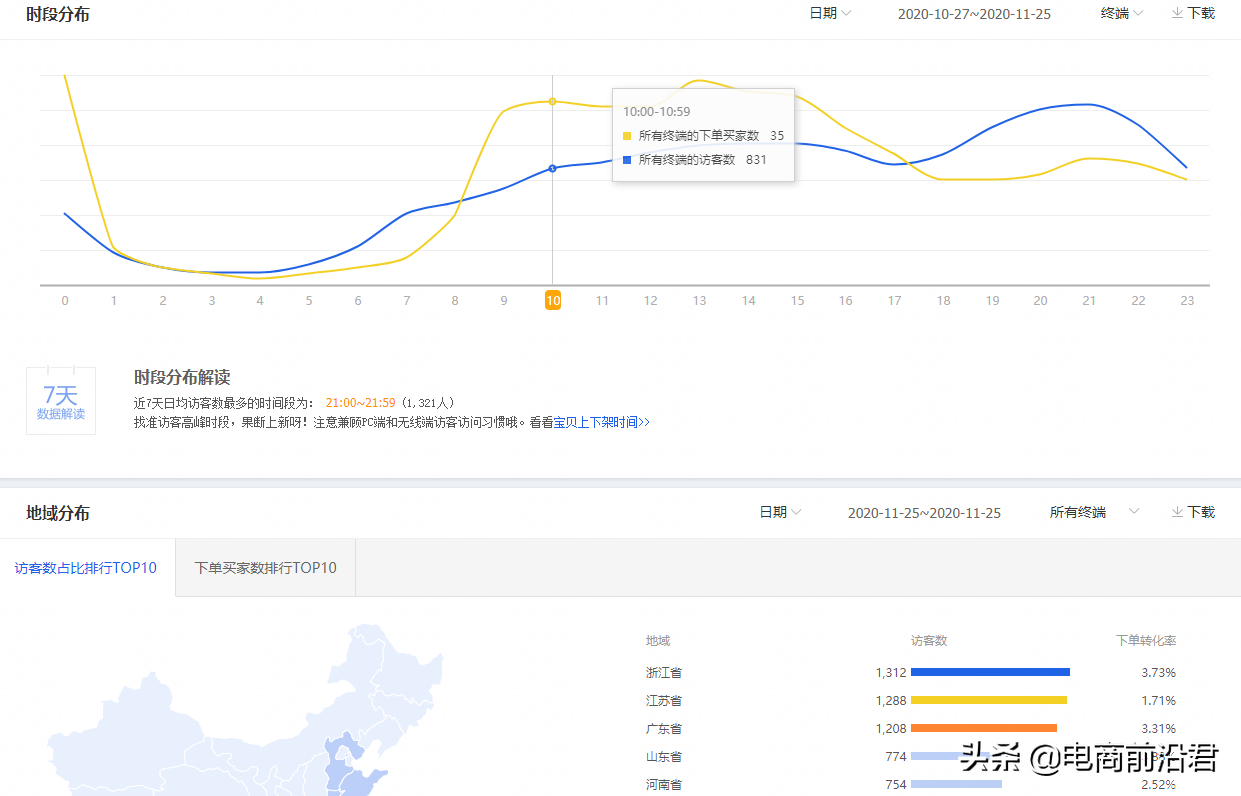This screenshot has width=1241, height=796.
Task: Open the 所有终端 dropdown in 地域分布
Action: click(1099, 511)
